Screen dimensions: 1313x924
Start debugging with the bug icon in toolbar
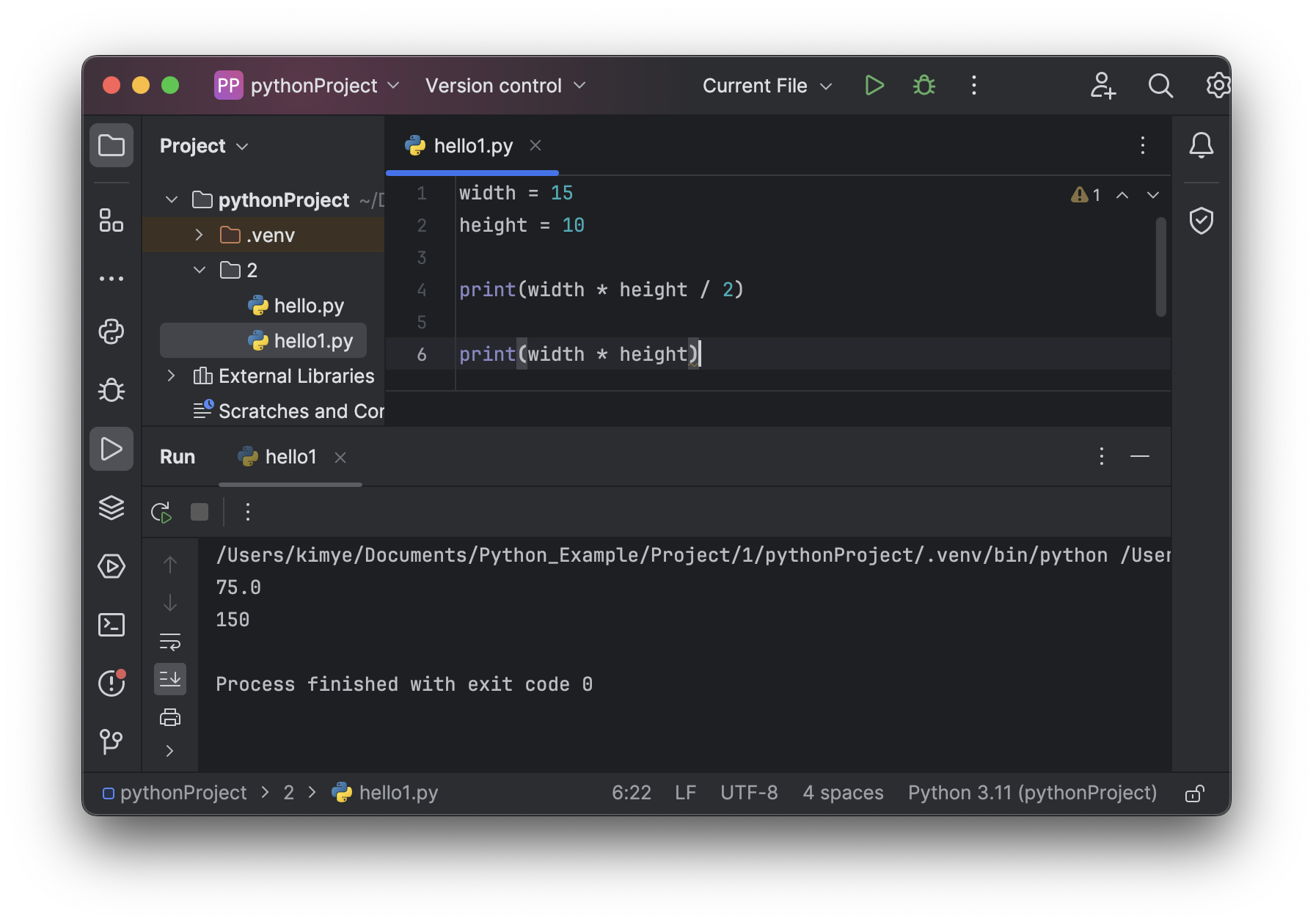tap(924, 86)
